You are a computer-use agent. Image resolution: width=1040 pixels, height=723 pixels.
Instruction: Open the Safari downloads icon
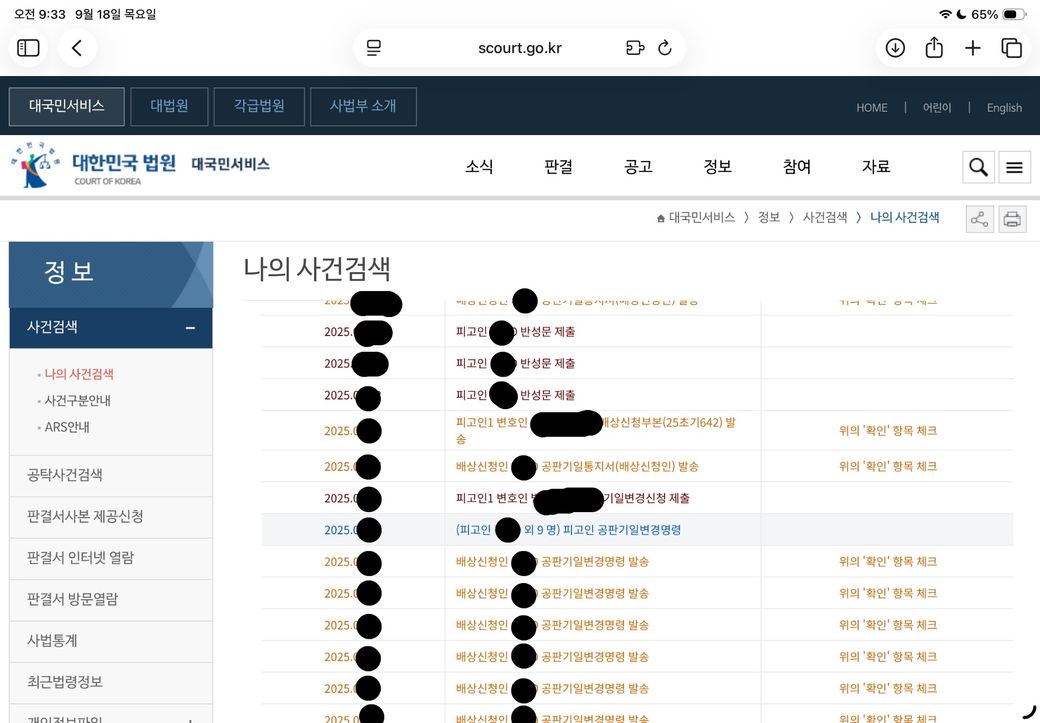pyautogui.click(x=895, y=48)
